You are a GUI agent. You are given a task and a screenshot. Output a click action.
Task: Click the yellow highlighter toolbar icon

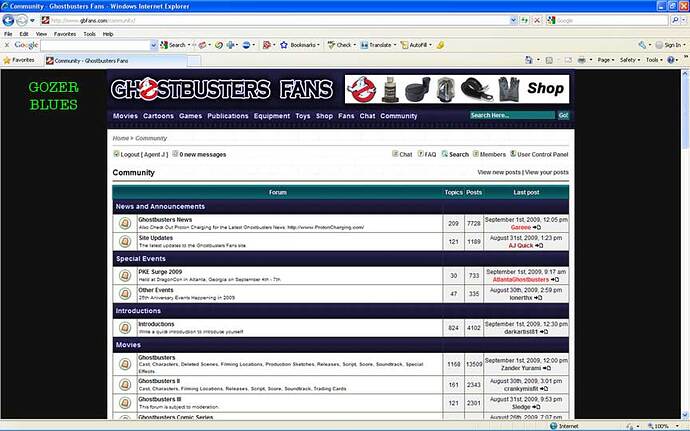click(x=440, y=45)
